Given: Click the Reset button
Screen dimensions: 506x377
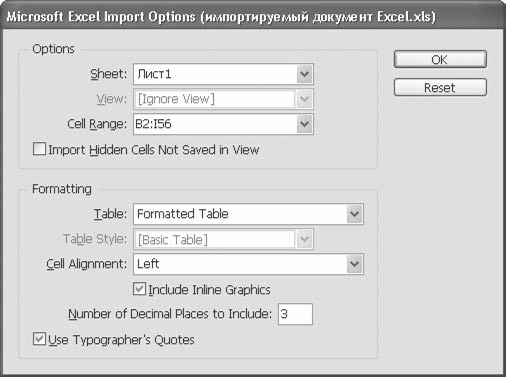Looking at the screenshot, I should point(440,88).
